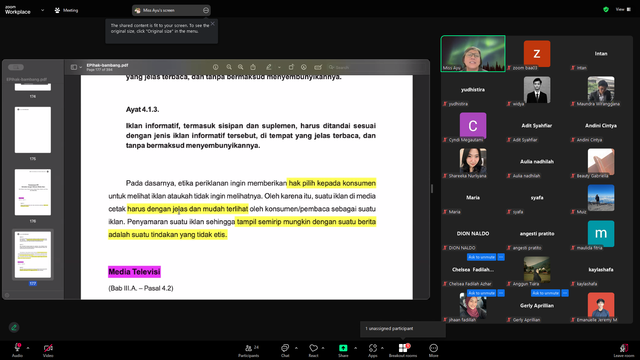Click the PDF info inspector icon
Viewport: 640px width, 360px height.
[x=216, y=67]
